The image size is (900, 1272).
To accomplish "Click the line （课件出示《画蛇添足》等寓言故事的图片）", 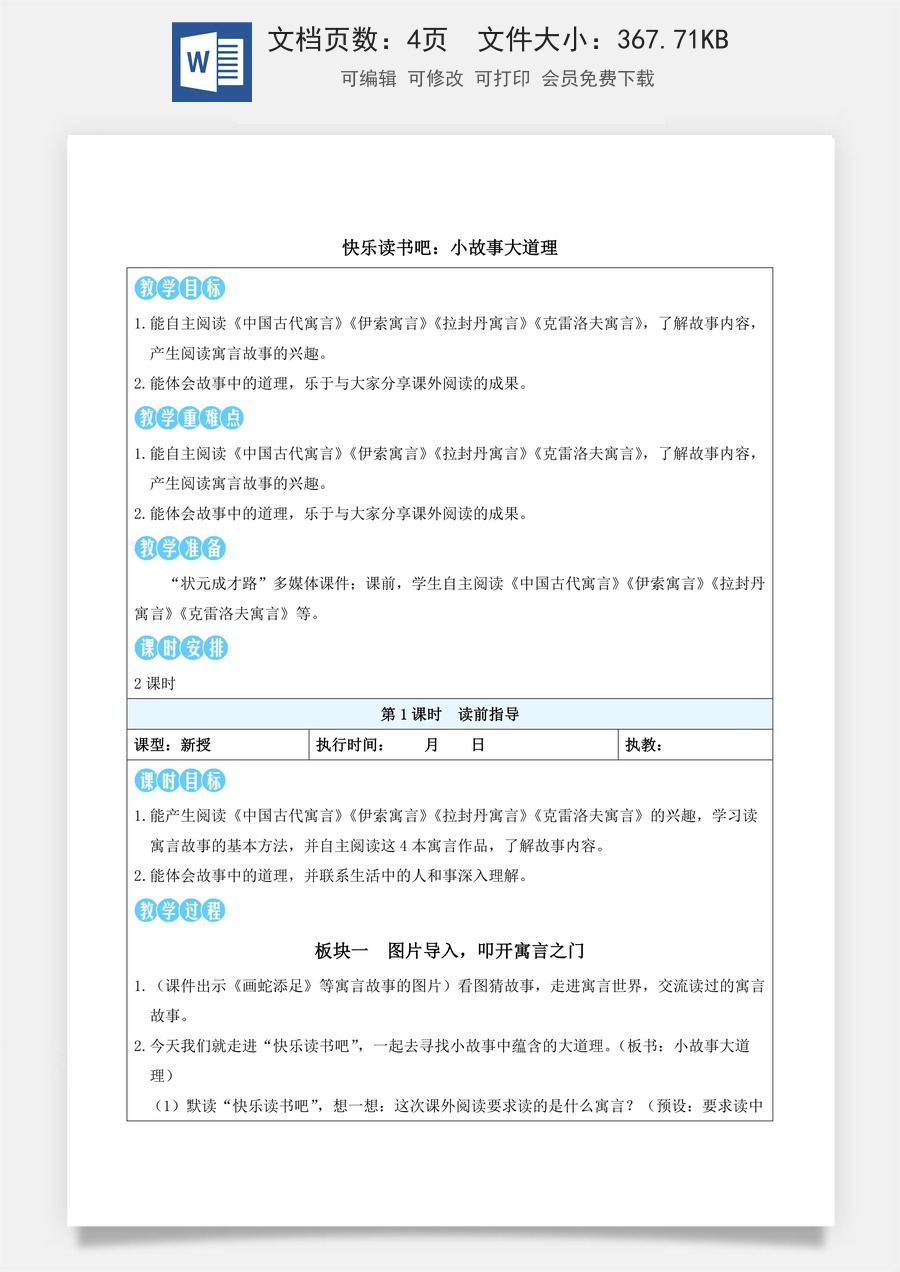I will (x=450, y=987).
